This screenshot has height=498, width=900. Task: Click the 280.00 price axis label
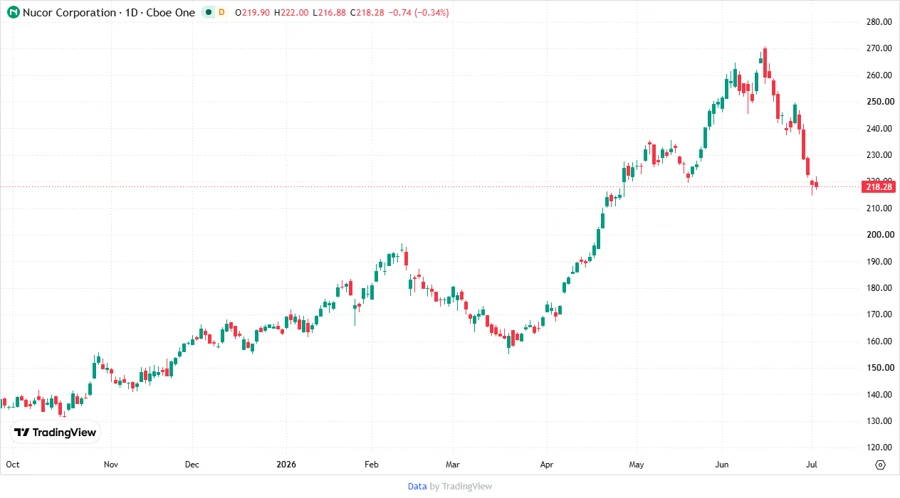pyautogui.click(x=879, y=22)
